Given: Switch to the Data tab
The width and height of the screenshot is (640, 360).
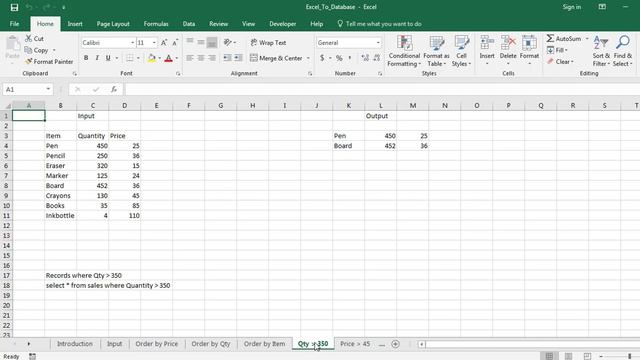Looking at the screenshot, I should [189, 24].
